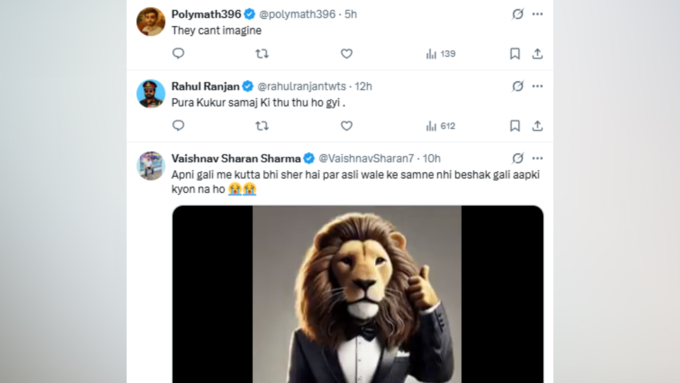Bookmark Rahul Ranjan's tweet

click(515, 126)
